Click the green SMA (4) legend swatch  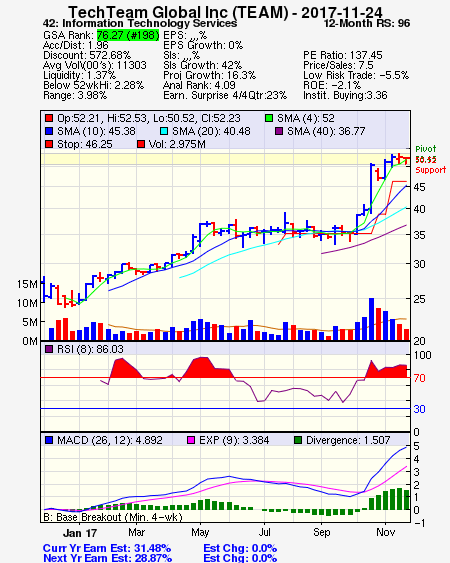tap(269, 118)
